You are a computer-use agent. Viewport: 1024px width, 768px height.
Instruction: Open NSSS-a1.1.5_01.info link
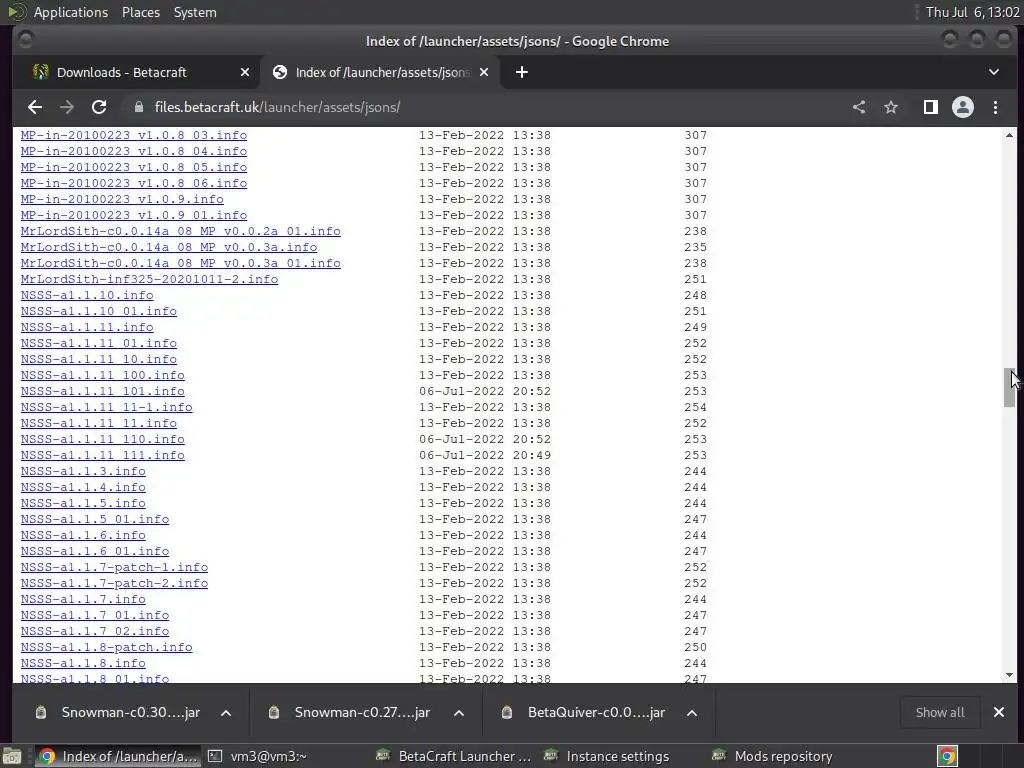[95, 519]
